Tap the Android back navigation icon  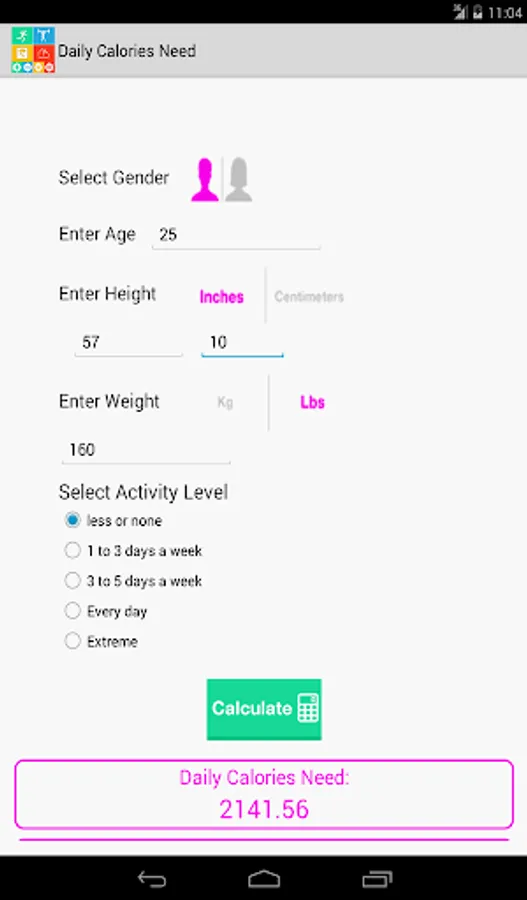point(152,879)
